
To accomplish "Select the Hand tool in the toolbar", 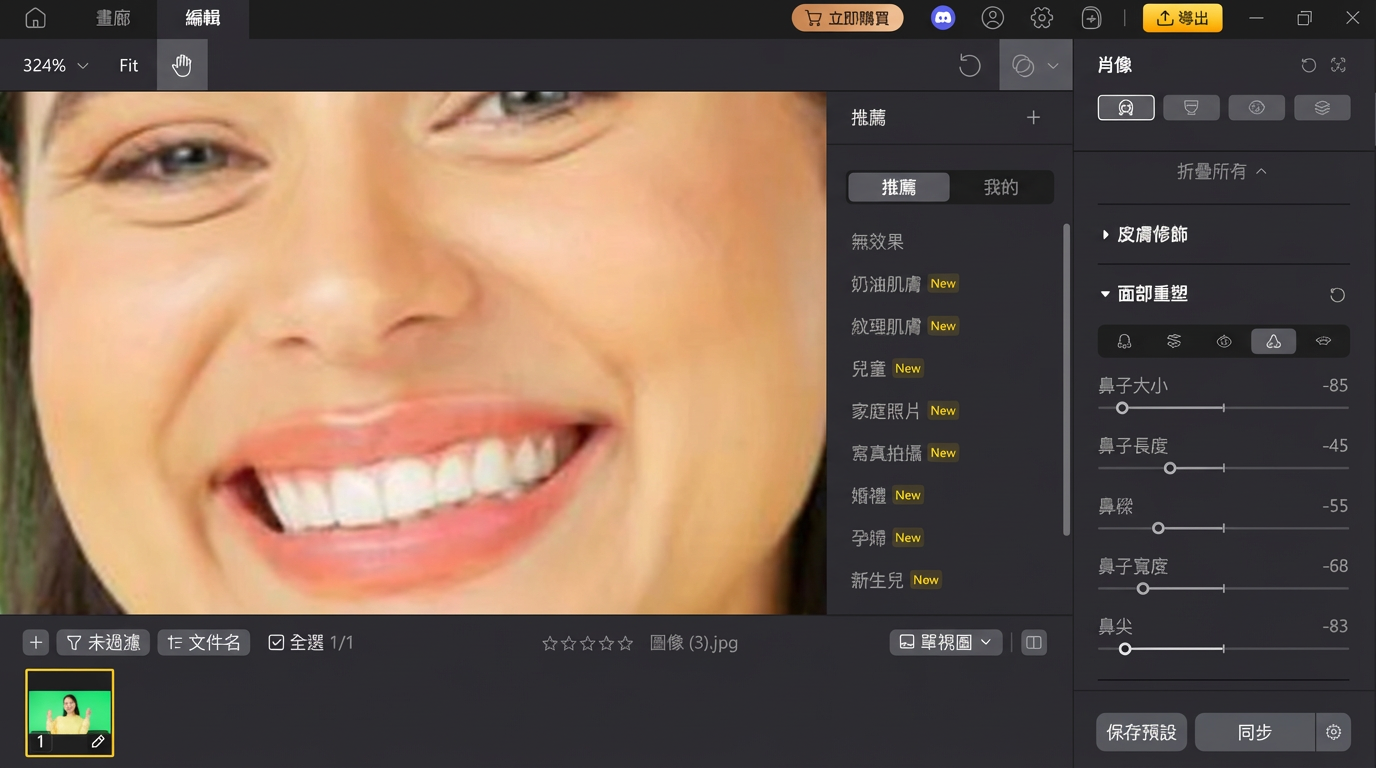I will click(x=182, y=64).
